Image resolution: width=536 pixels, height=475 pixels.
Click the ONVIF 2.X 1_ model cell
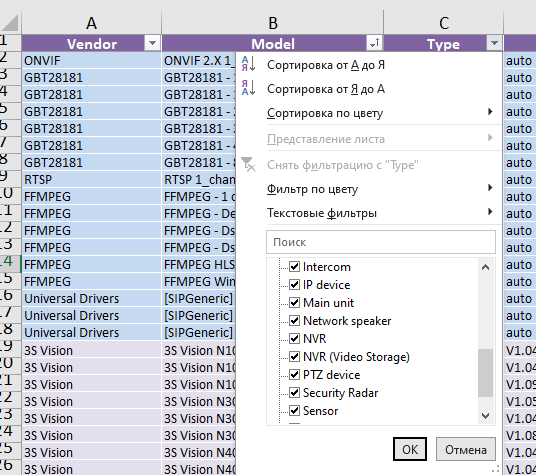point(199,60)
